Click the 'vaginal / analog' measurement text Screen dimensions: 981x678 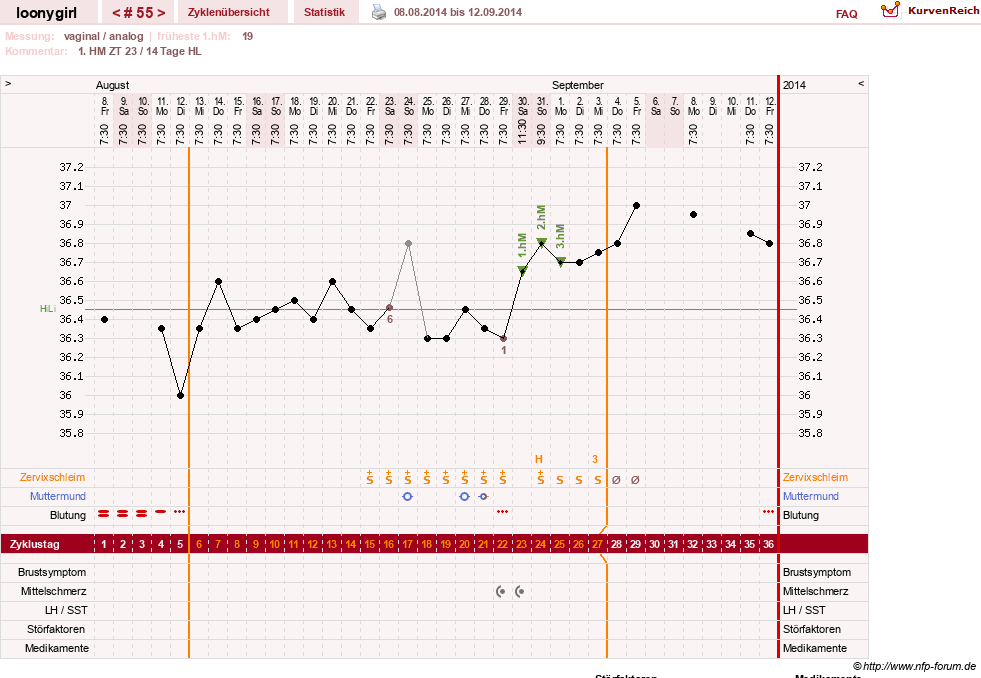coord(103,36)
